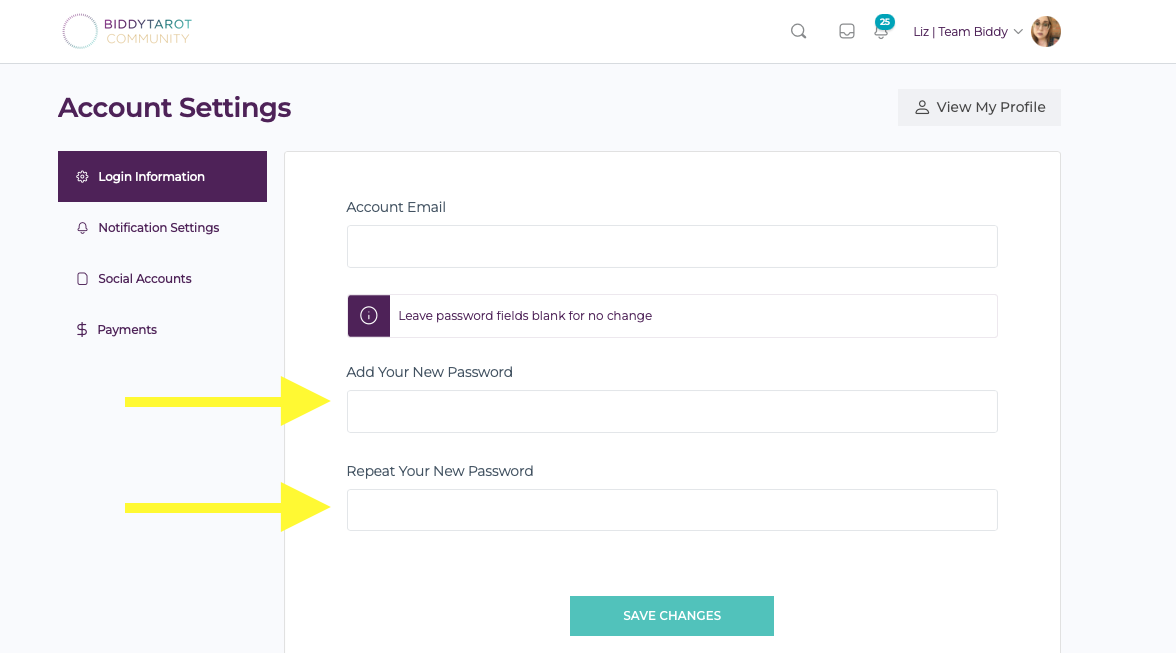Expand the Liz | Team Biddy menu
The image size is (1176, 653).
pyautogui.click(x=968, y=31)
